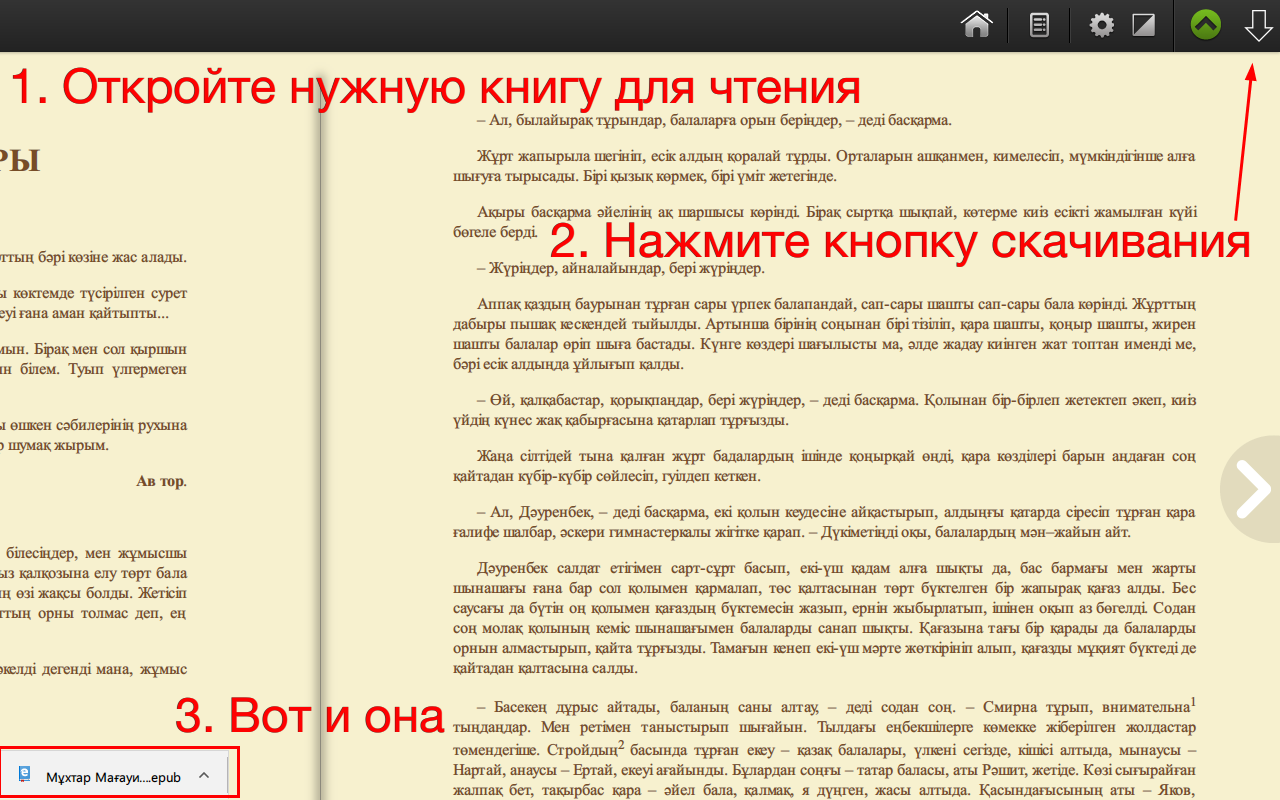The height and width of the screenshot is (800, 1280).
Task: Select the gear icon in the toolbar
Action: [1101, 24]
